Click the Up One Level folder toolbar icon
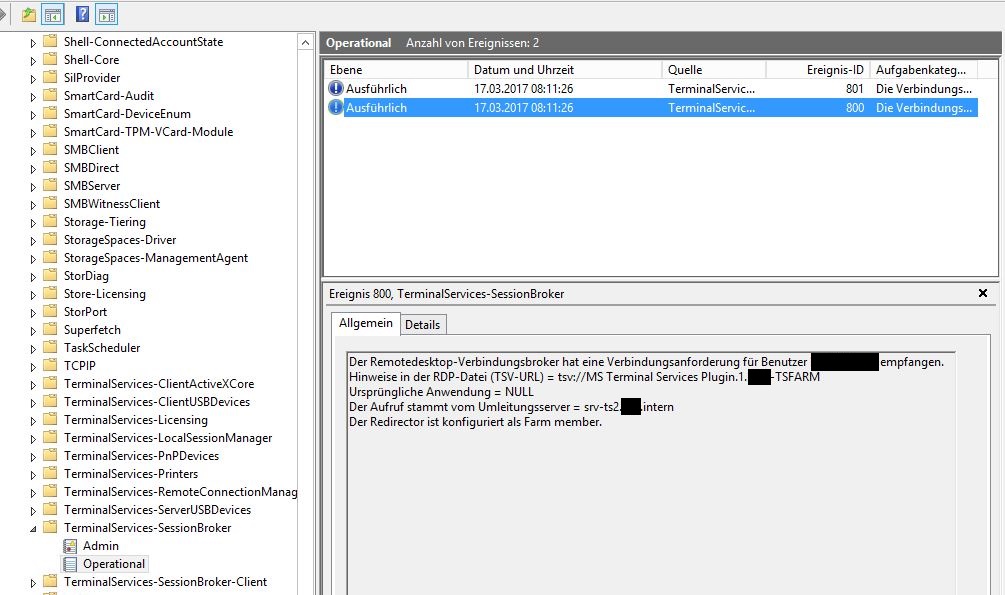The width and height of the screenshot is (1005, 595). (29, 14)
